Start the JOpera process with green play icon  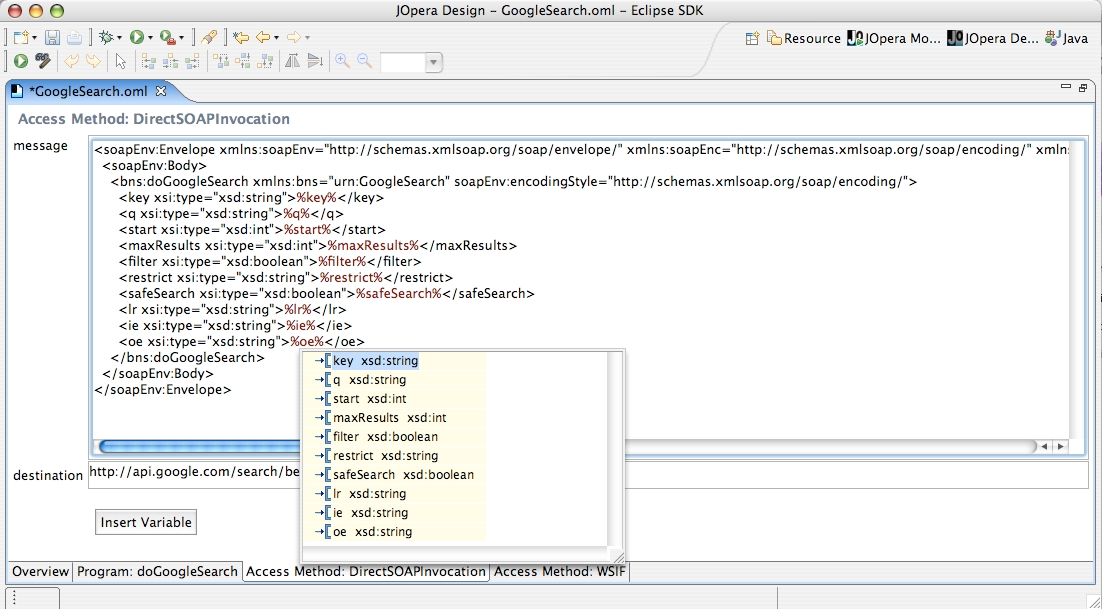click(x=21, y=62)
